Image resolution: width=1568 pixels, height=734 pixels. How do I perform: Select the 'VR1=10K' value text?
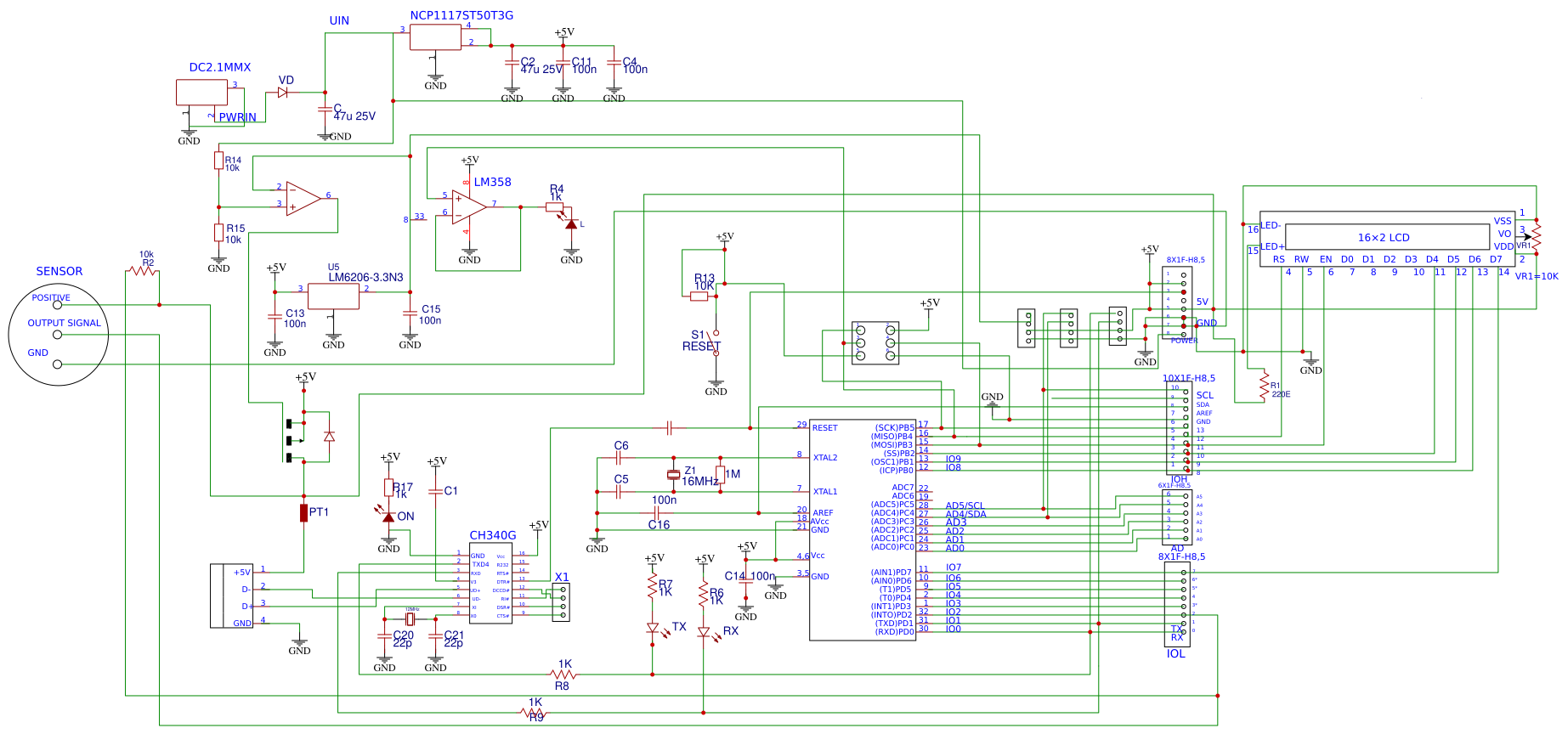1537,276
